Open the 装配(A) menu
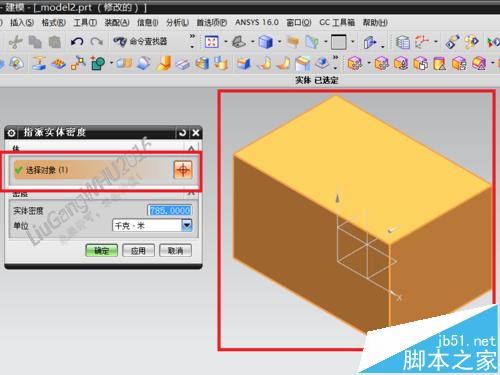The height and width of the screenshot is (375, 500). [117, 23]
